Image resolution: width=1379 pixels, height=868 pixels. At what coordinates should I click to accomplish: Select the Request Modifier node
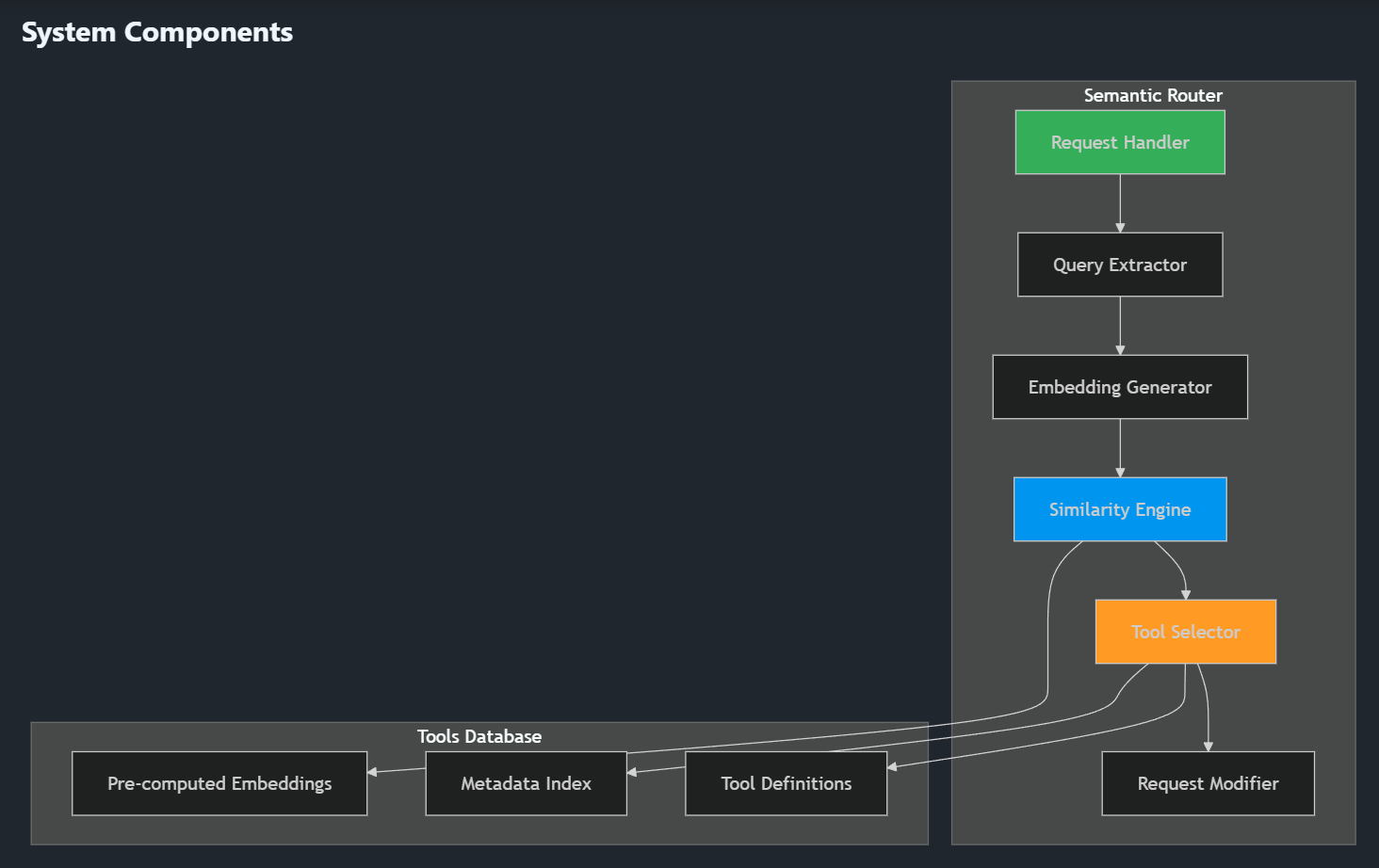(x=1208, y=783)
